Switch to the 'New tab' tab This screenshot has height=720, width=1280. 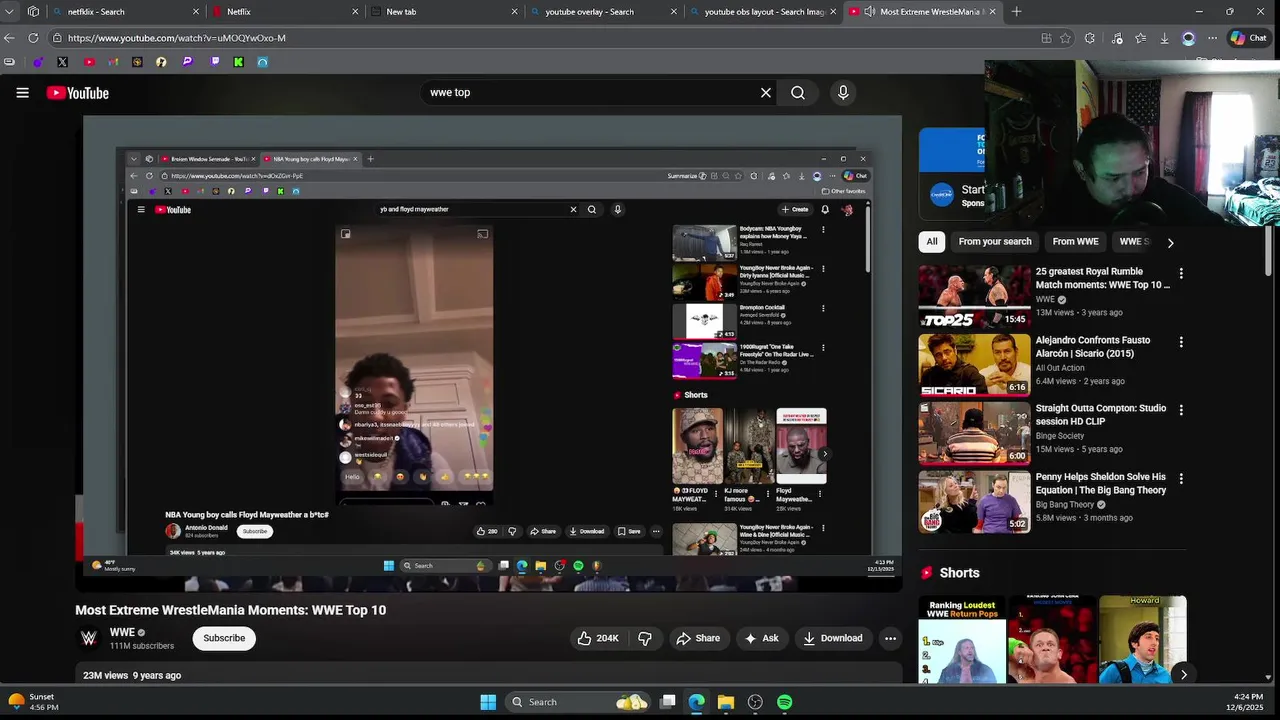pos(444,12)
